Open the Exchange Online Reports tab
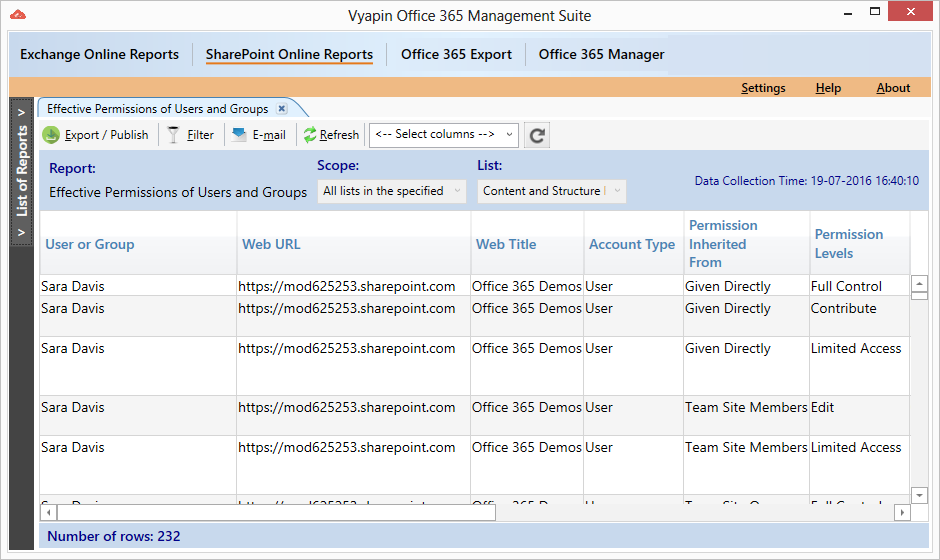Viewport: 940px width, 560px height. pos(100,54)
